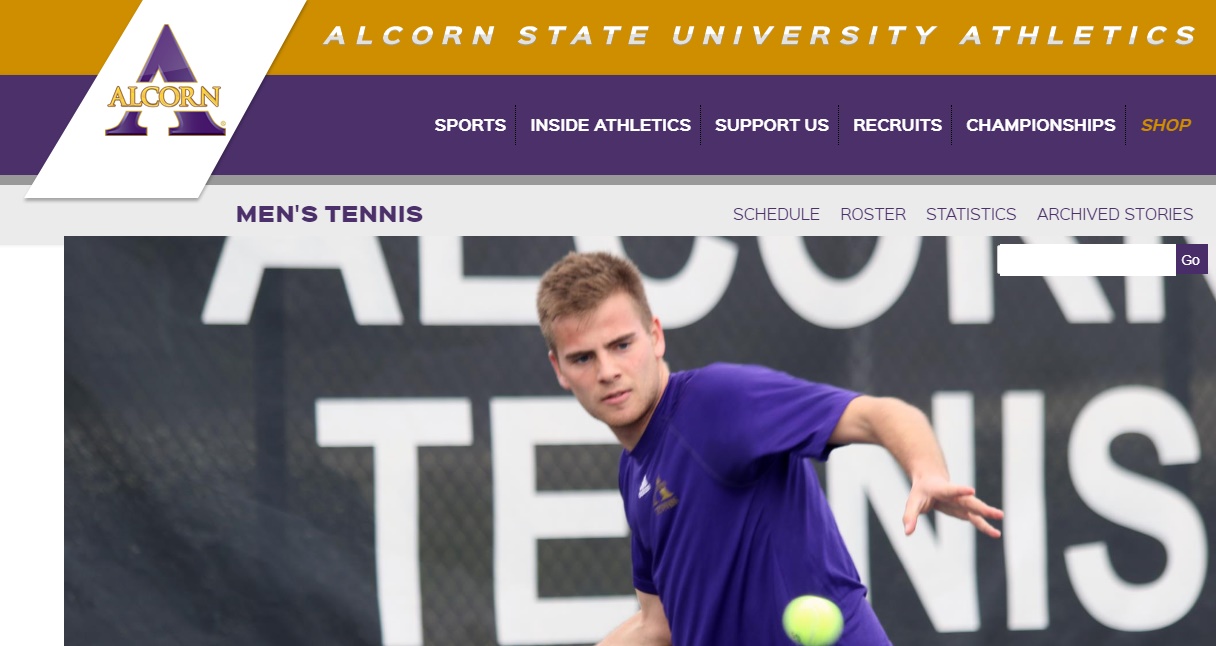The height and width of the screenshot is (646, 1216).
Task: Click the white TENNIS lettering on the backdrop
Action: coord(760,500)
